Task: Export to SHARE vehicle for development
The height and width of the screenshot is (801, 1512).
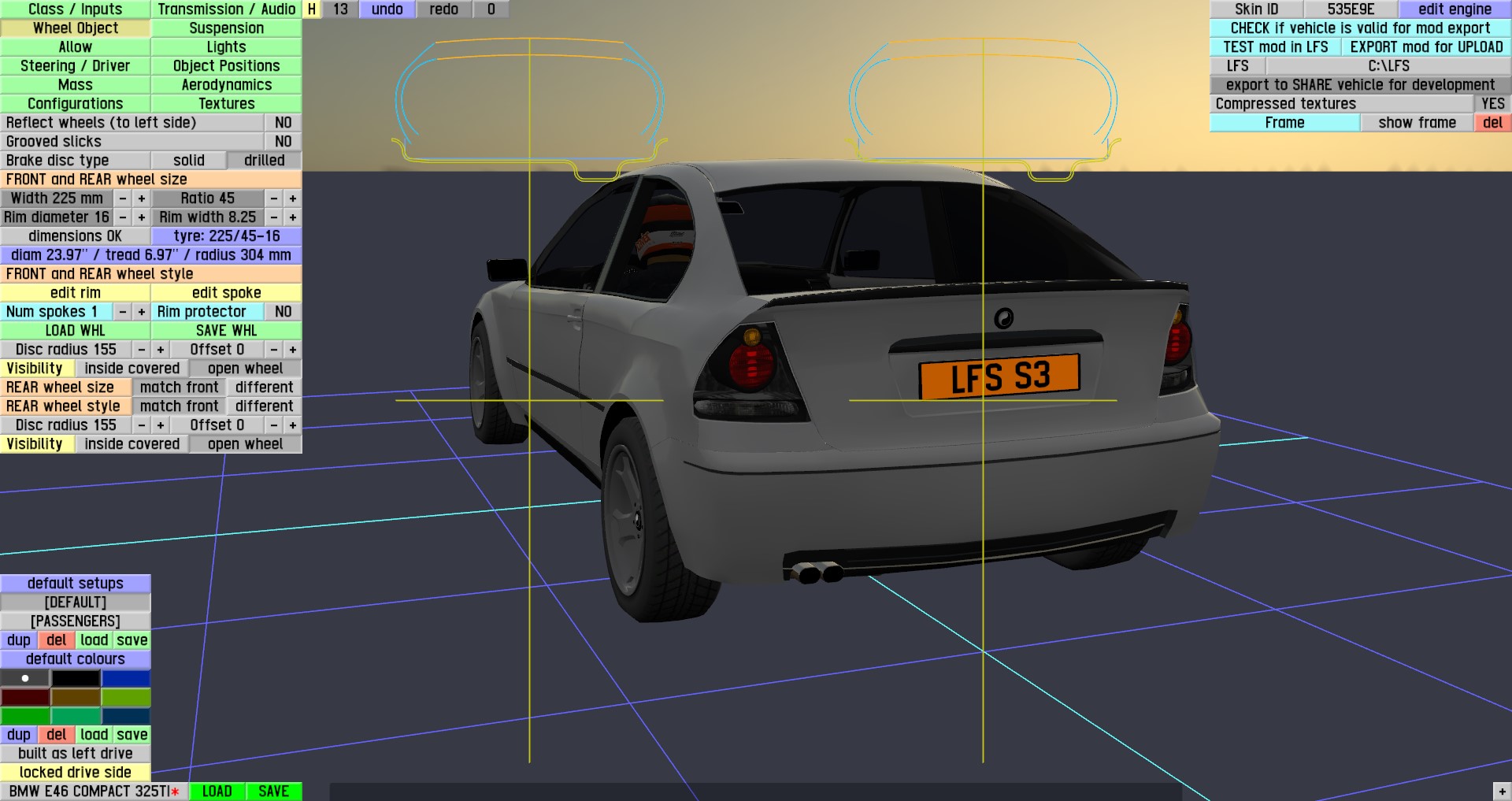Action: 1361,85
